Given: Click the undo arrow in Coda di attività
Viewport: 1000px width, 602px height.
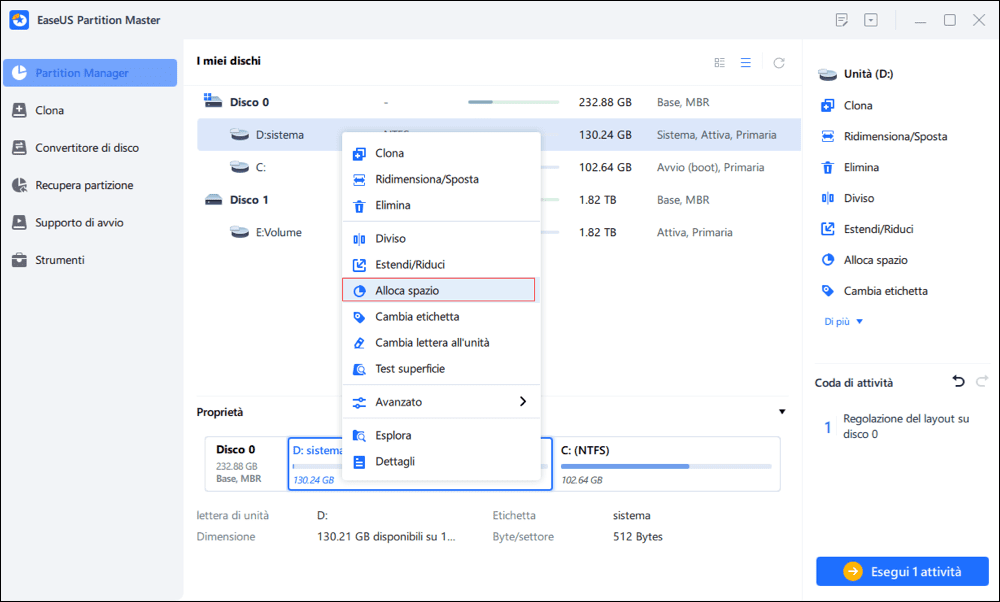Looking at the screenshot, I should coord(958,381).
